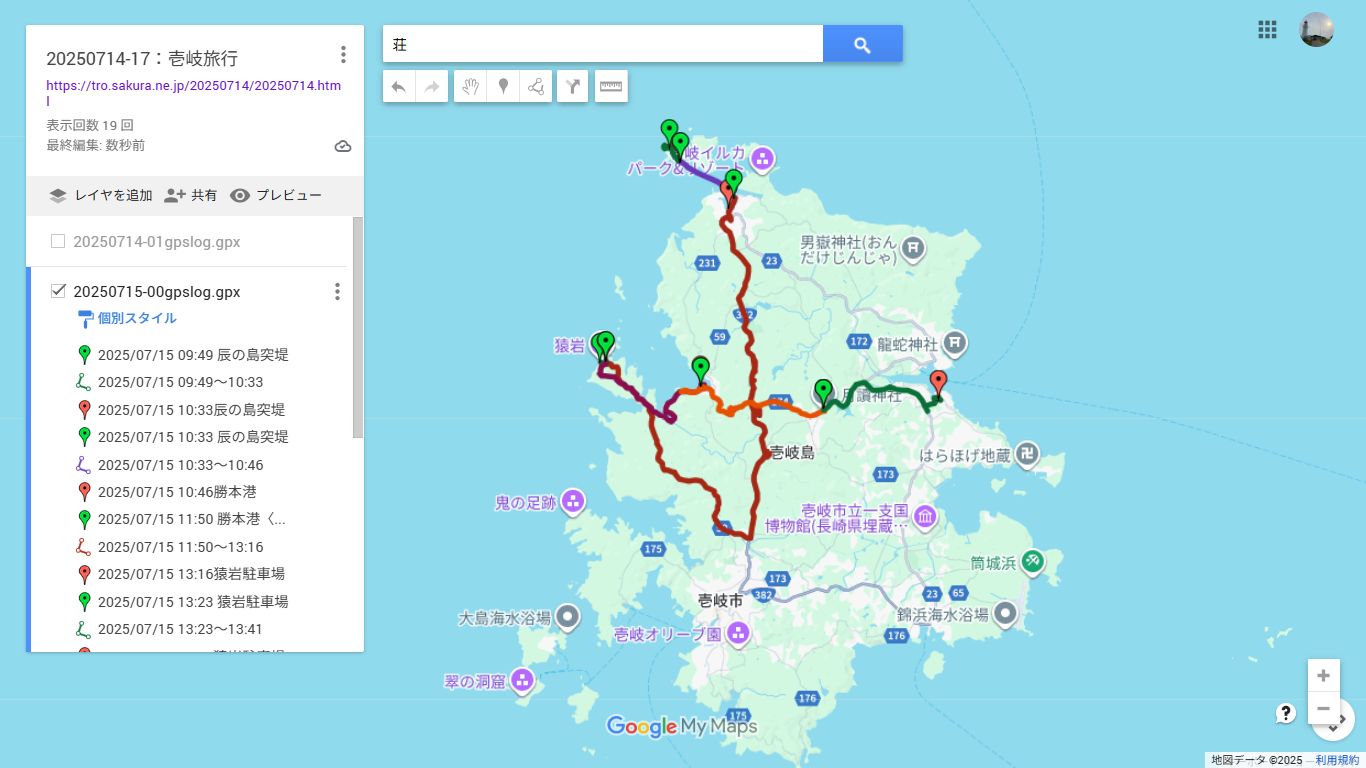Select the measure distances ruler tool

[x=611, y=87]
